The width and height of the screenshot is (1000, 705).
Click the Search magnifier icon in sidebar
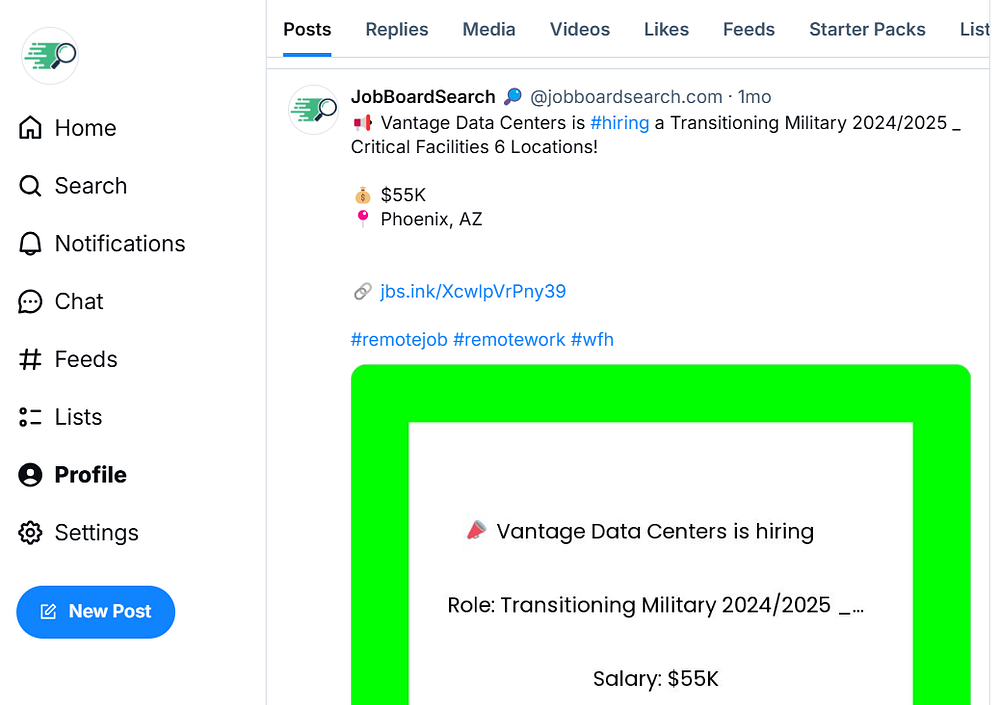click(x=30, y=186)
